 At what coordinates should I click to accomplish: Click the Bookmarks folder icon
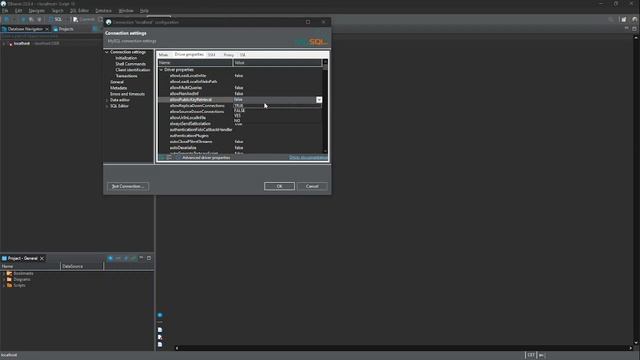pos(9,273)
